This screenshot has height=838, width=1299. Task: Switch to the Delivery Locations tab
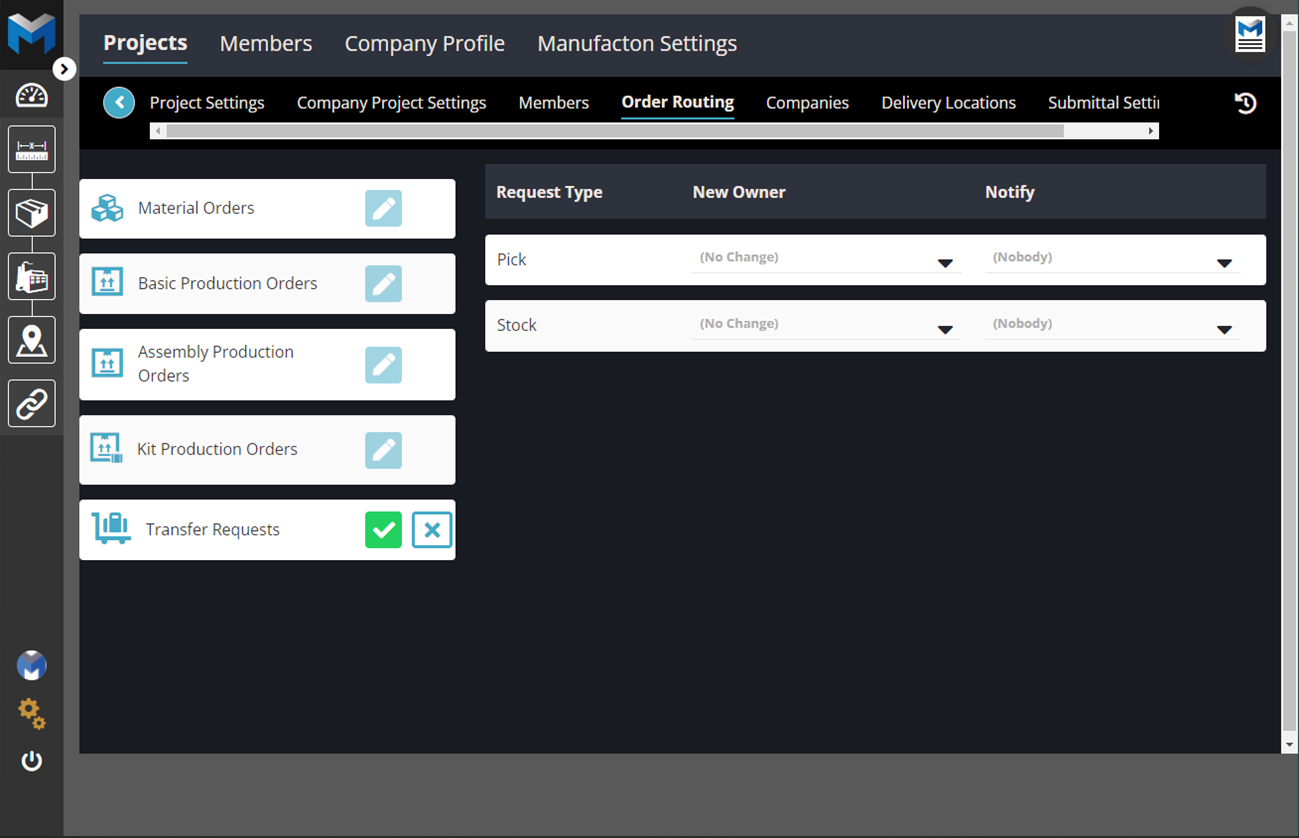tap(948, 103)
